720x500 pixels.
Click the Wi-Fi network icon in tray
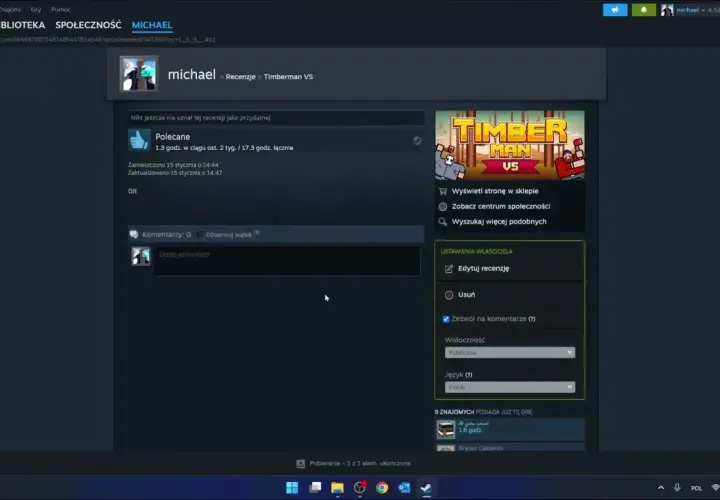[715, 488]
